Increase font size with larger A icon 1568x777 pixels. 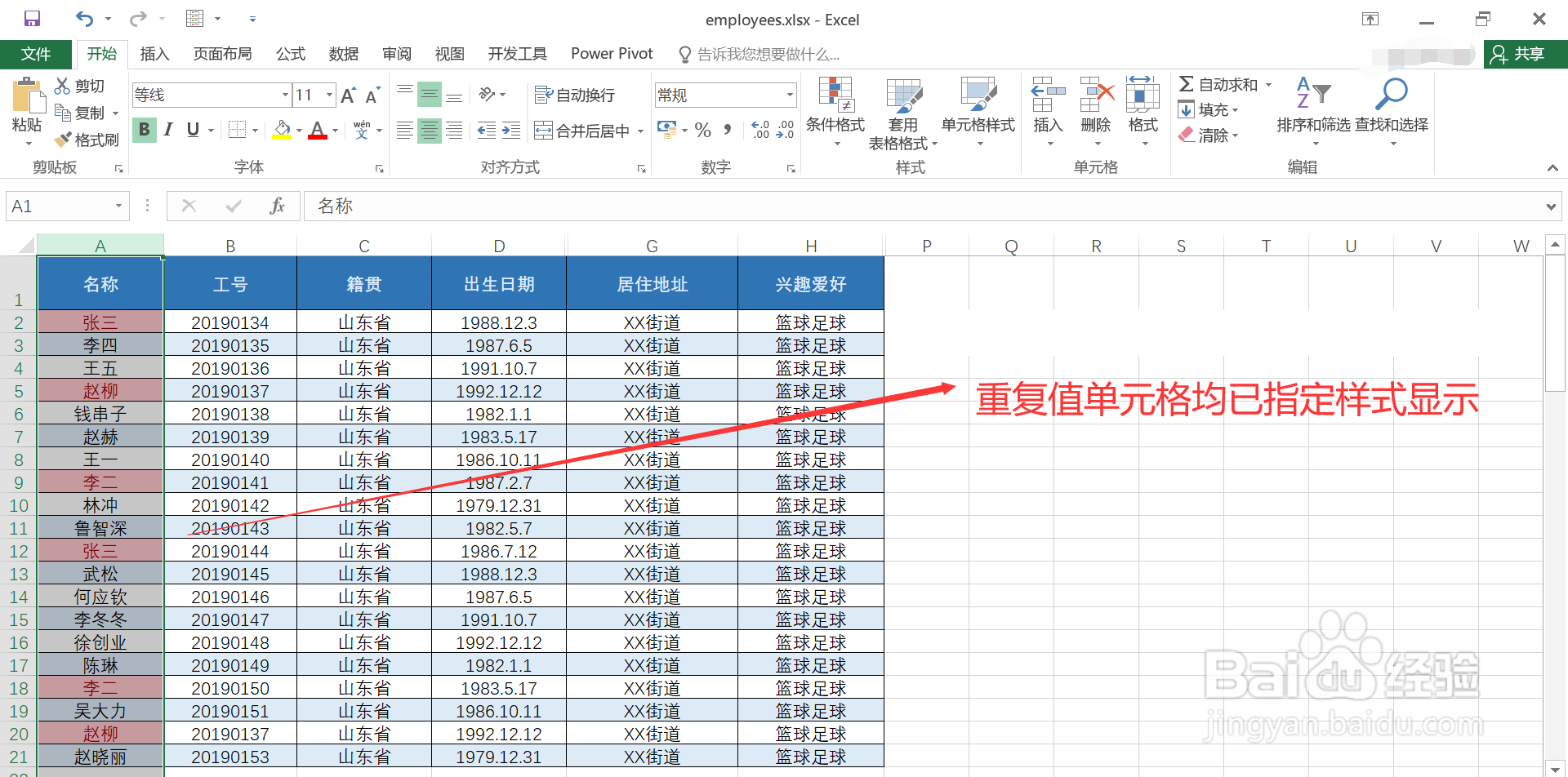click(x=348, y=95)
